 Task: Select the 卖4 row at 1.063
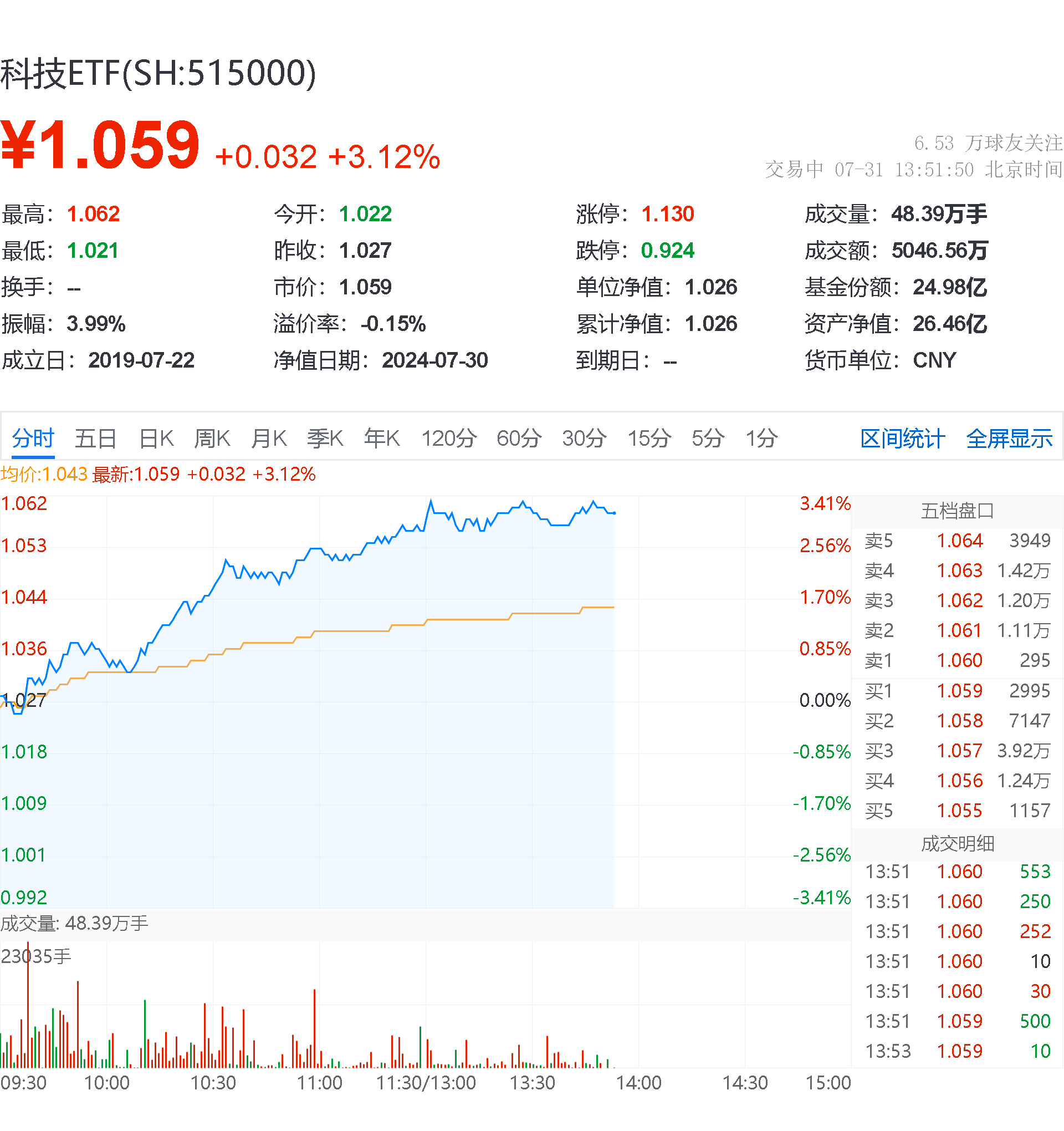pos(957,570)
